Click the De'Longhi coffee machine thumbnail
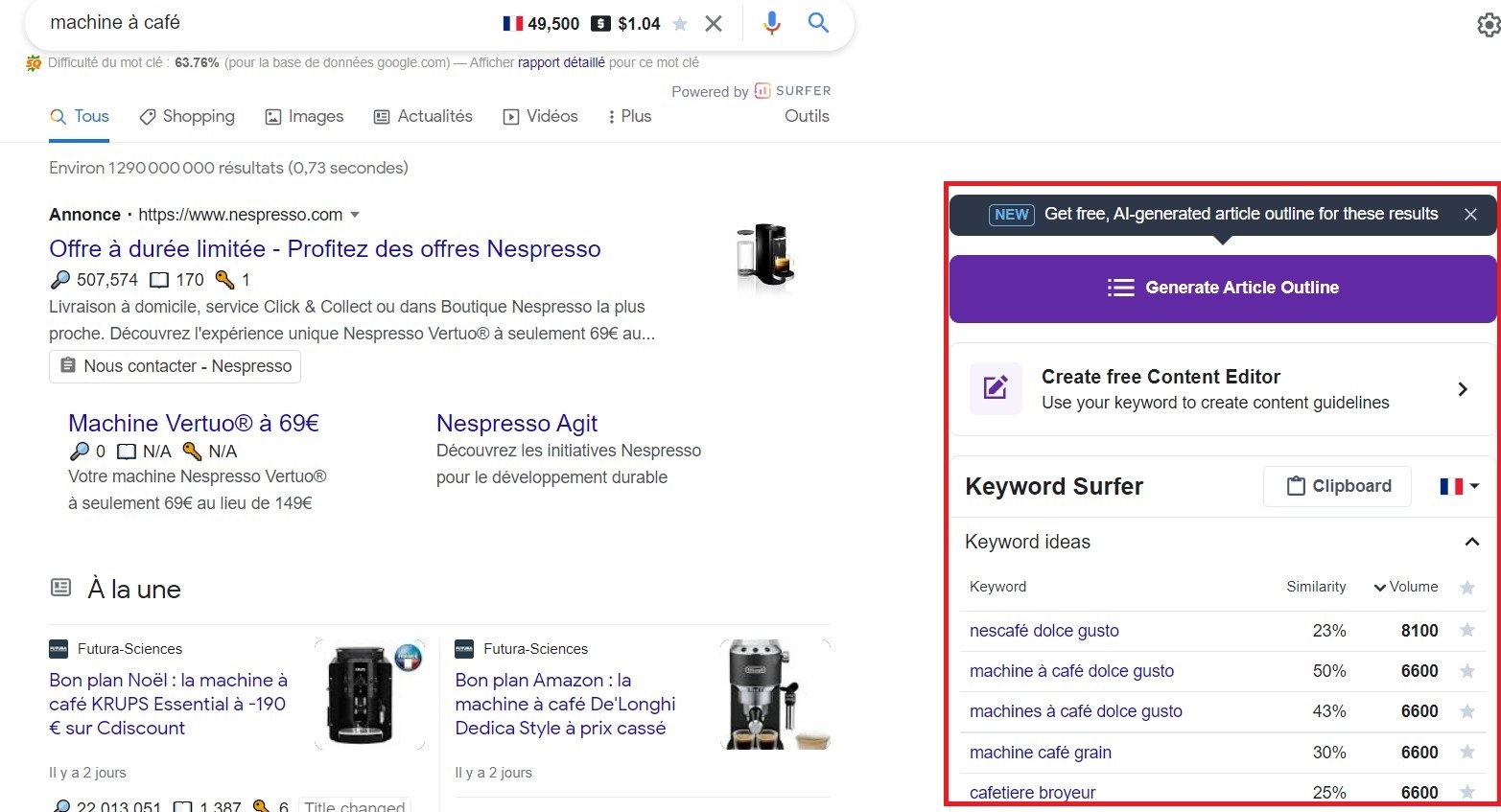 [x=774, y=695]
